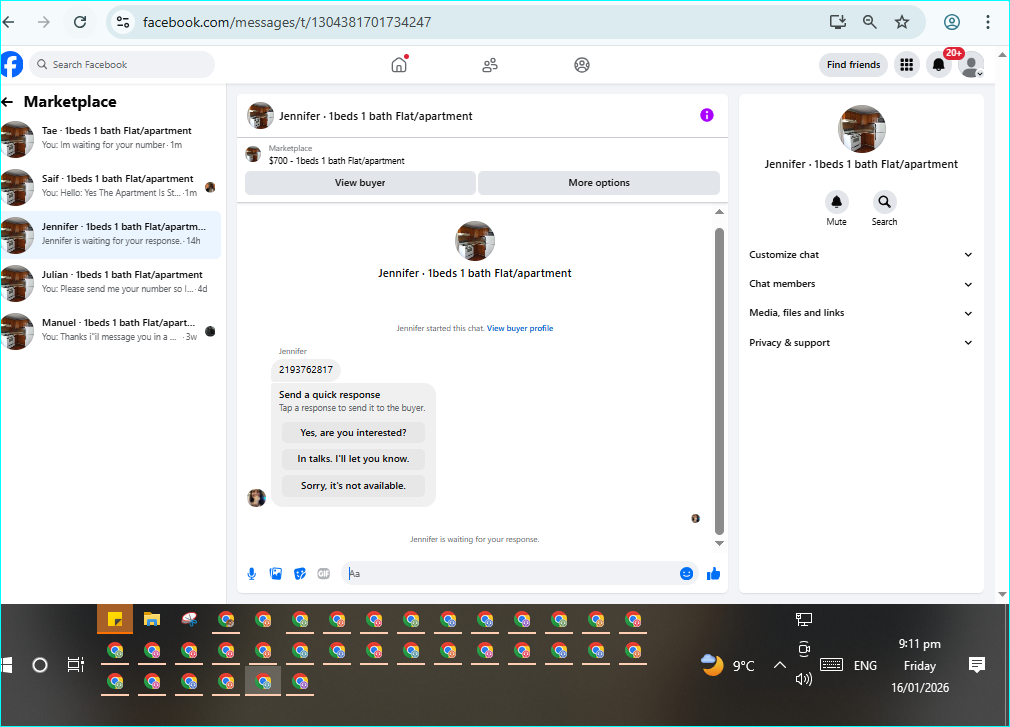1010x727 pixels.
Task: Expand the Privacy & support section
Action: (x=861, y=343)
